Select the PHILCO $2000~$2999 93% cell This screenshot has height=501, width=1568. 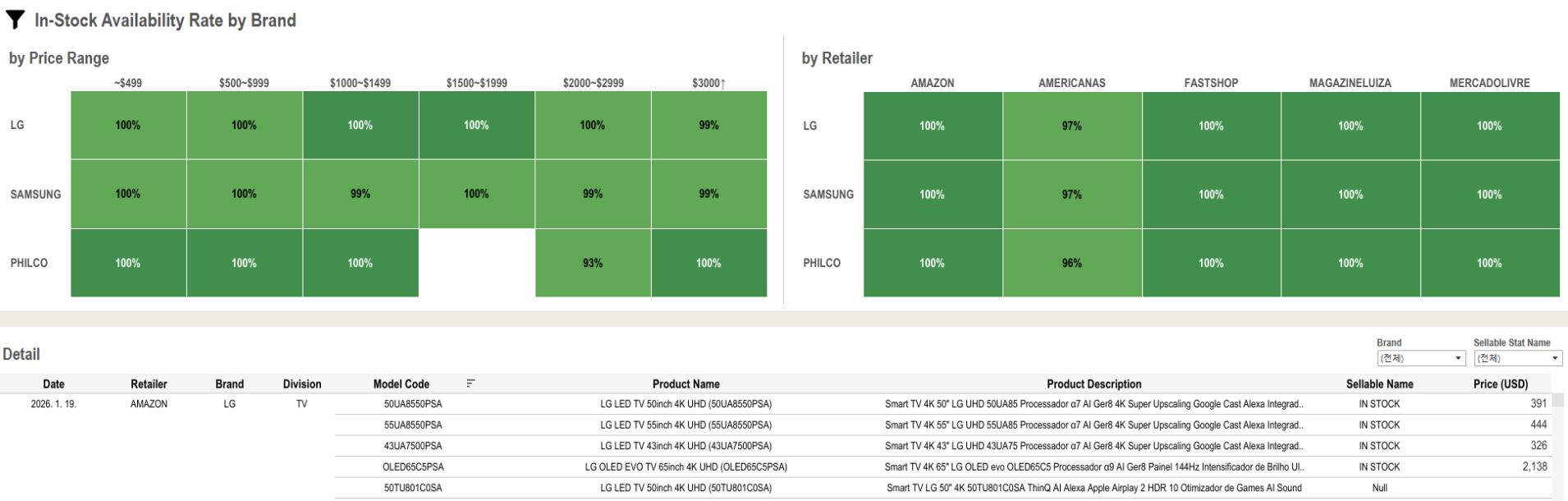[593, 263]
